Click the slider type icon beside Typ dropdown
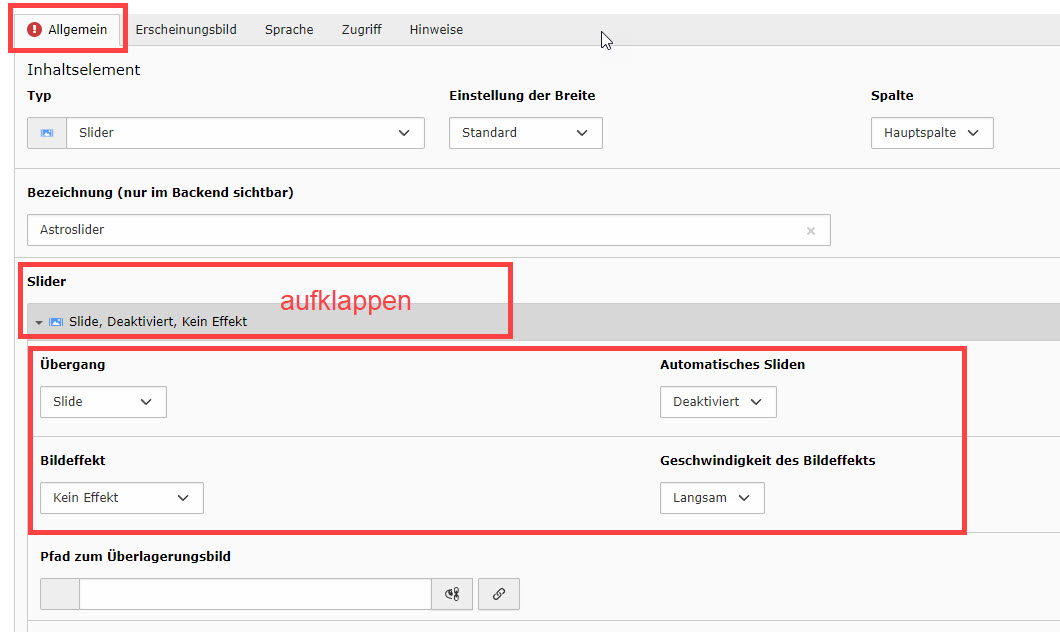This screenshot has height=632, width=1060. coord(47,133)
